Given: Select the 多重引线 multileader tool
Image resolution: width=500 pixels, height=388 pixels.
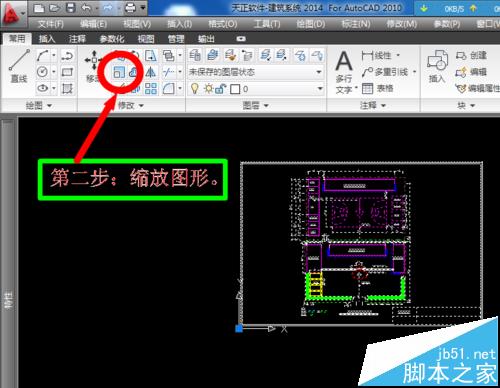Looking at the screenshot, I should coord(385,72).
